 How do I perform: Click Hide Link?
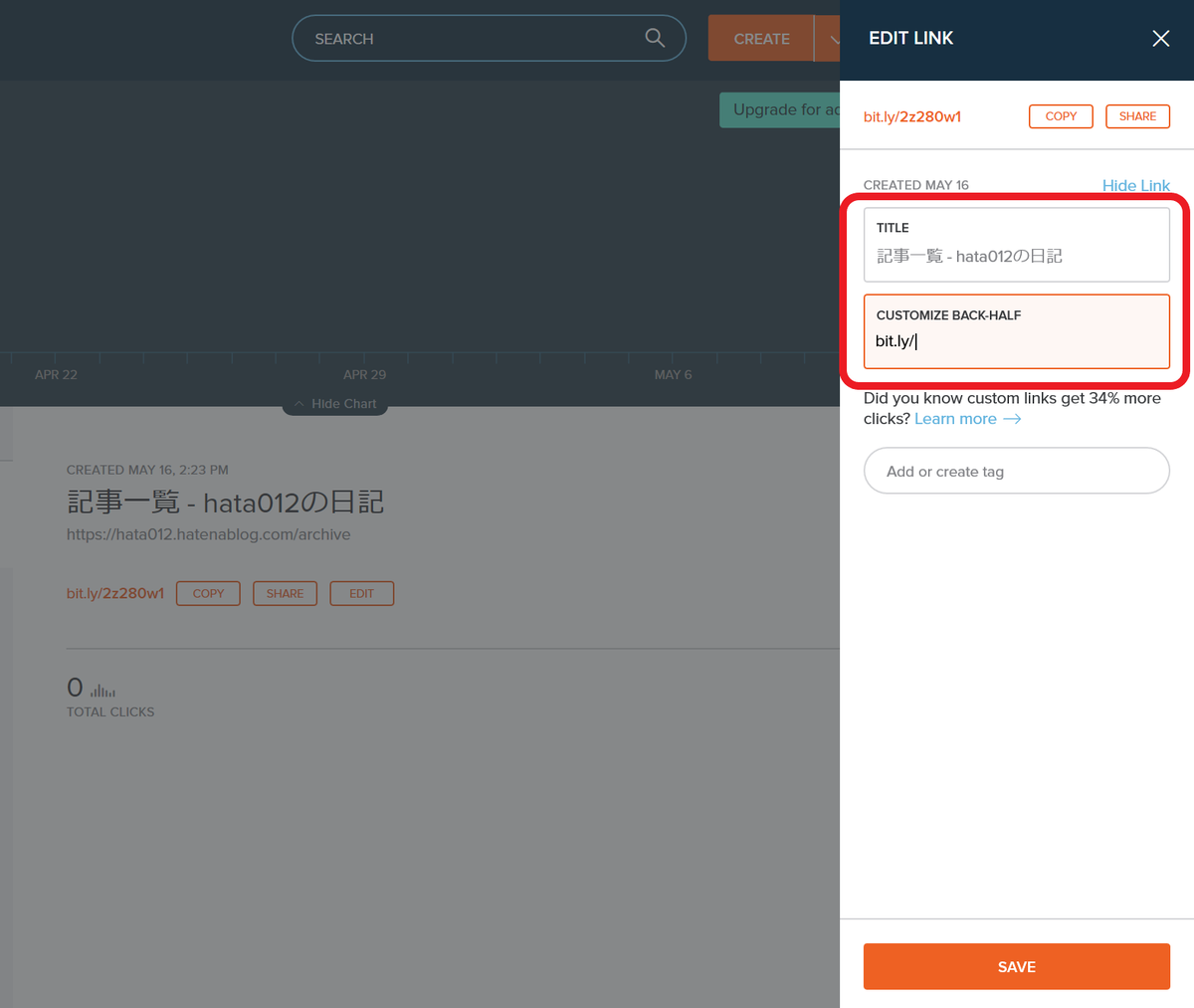1136,185
